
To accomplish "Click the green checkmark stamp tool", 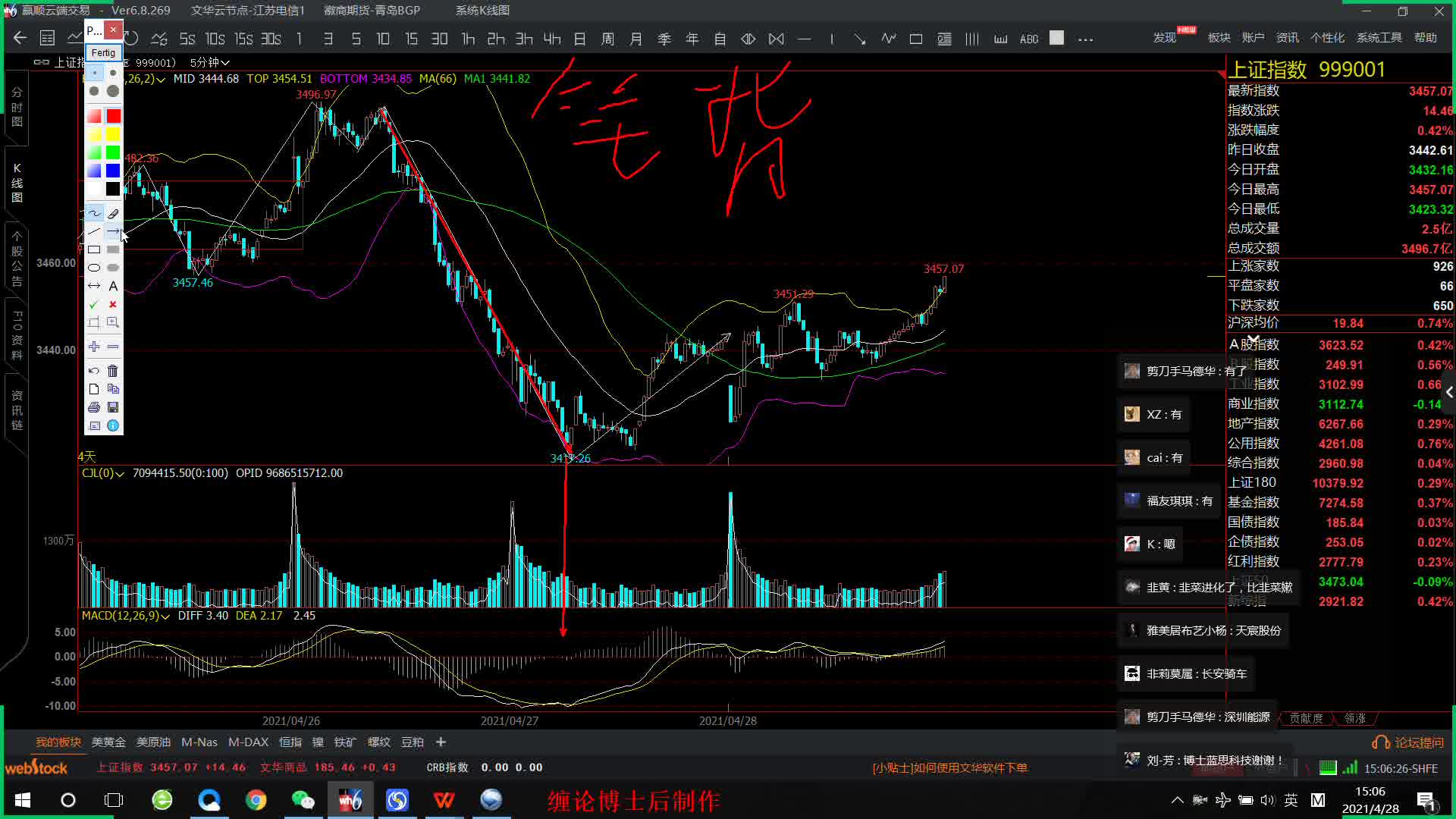I will tap(94, 304).
